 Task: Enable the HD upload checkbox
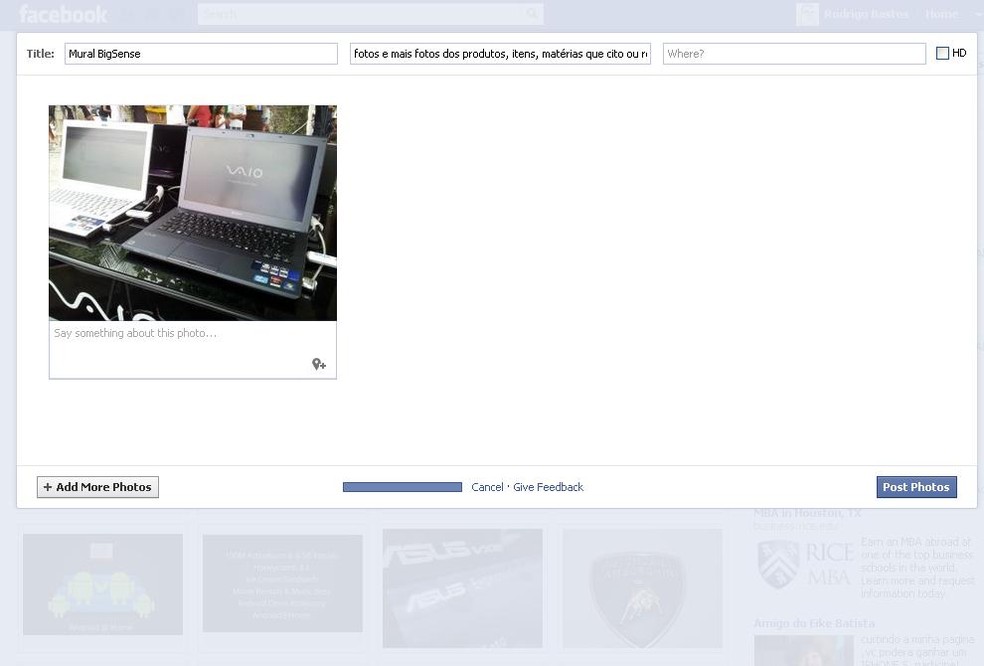[x=941, y=52]
